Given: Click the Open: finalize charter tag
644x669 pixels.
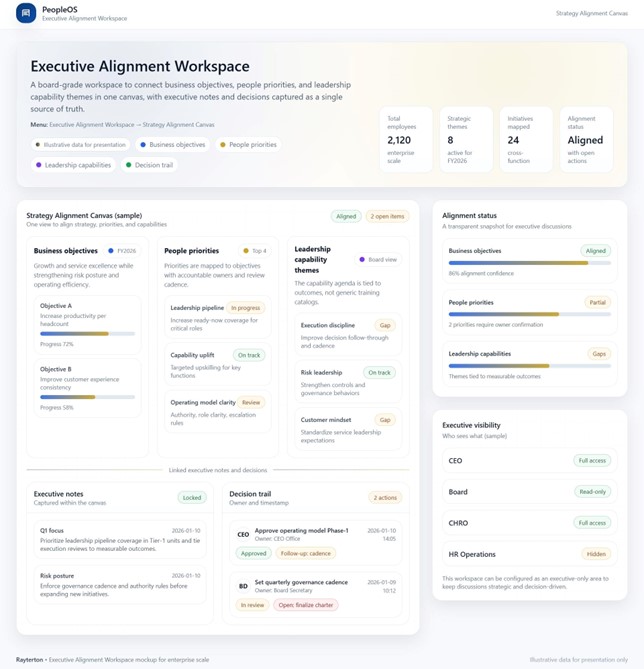Looking at the screenshot, I should [x=306, y=605].
